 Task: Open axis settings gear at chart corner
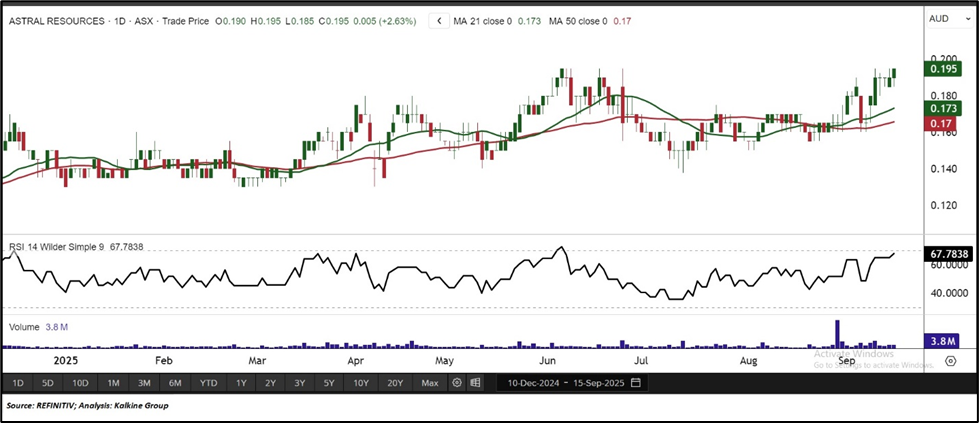(x=951, y=361)
